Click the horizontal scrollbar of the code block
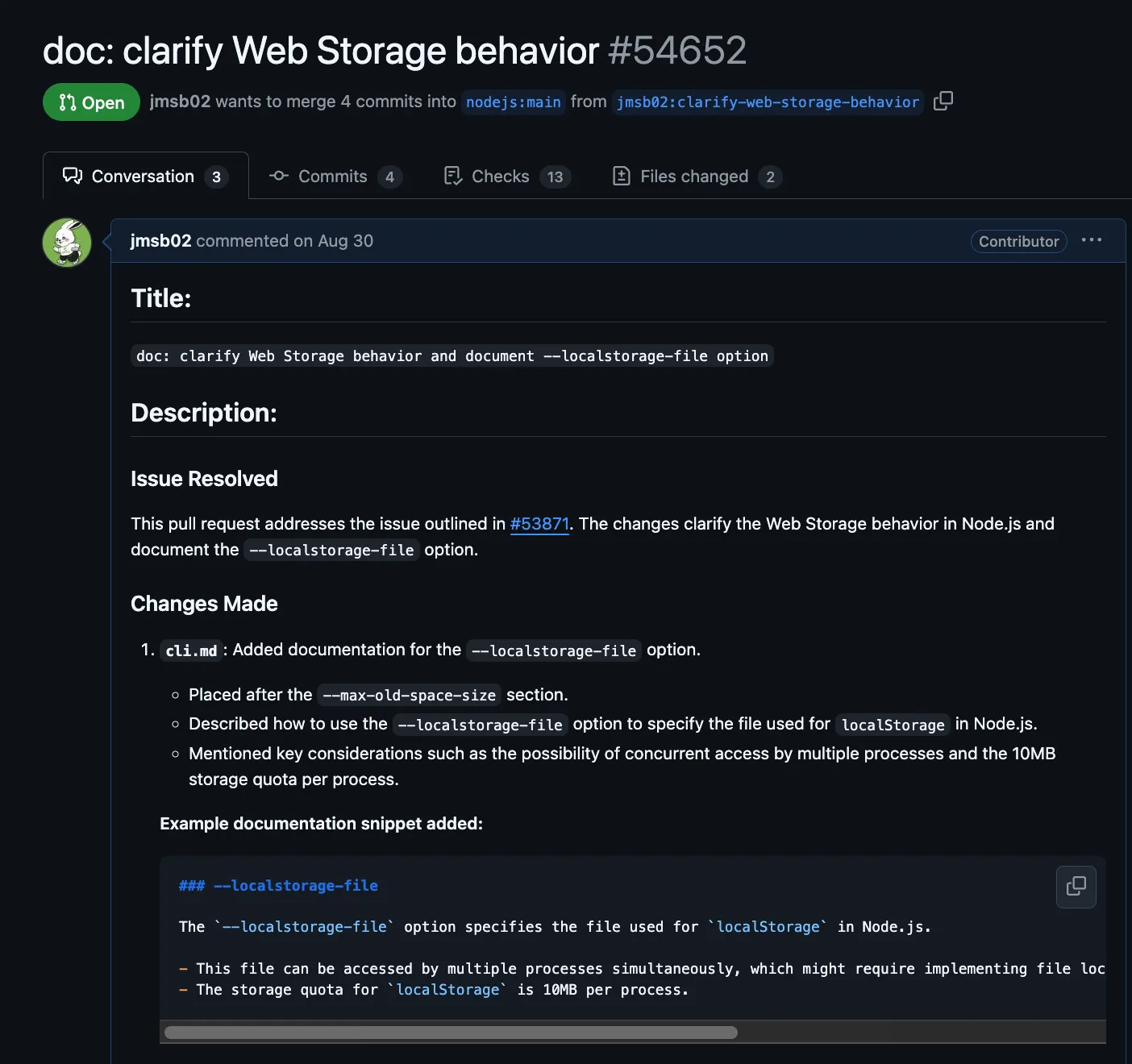The height and width of the screenshot is (1064, 1132). coord(451,1033)
